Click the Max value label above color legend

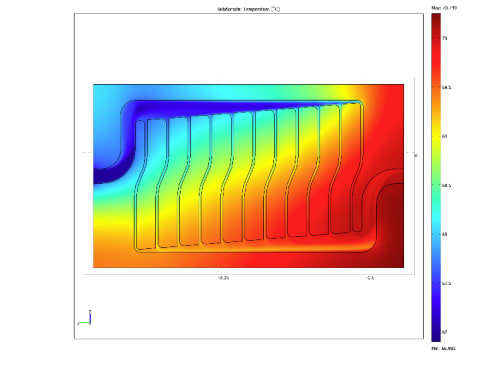pyautogui.click(x=444, y=7)
